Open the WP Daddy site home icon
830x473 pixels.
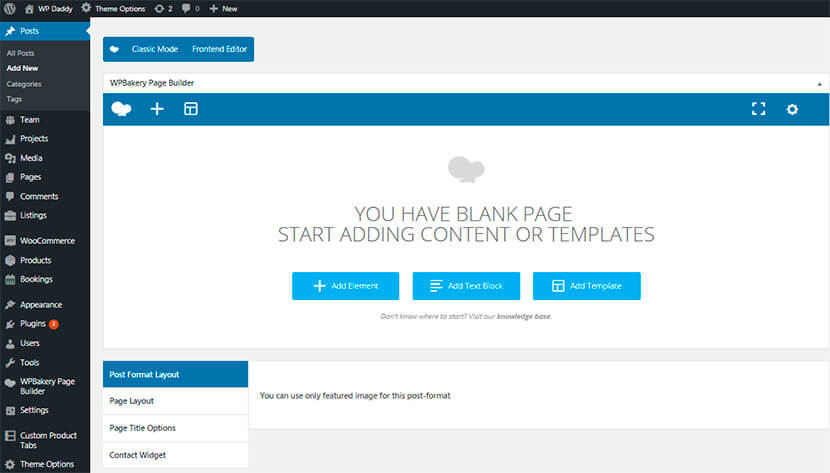tap(30, 8)
